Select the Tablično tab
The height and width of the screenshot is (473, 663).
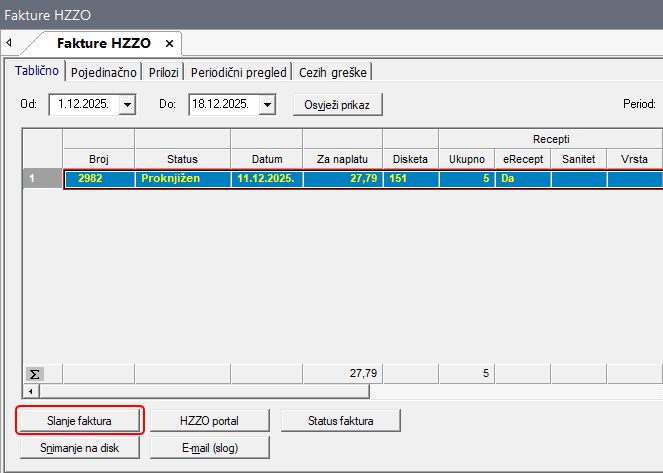coord(37,71)
